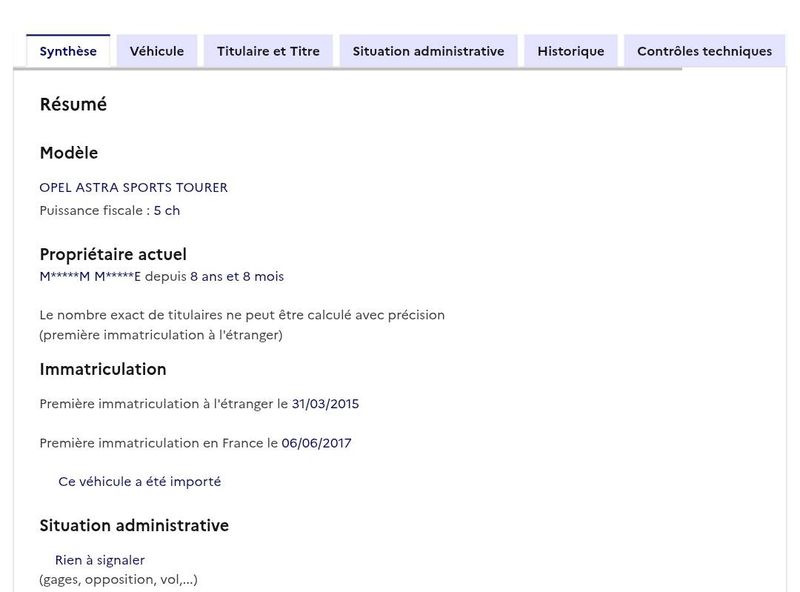Image resolution: width=800 pixels, height=592 pixels.
Task: Open the Contrôles techniques tab
Action: coord(704,51)
